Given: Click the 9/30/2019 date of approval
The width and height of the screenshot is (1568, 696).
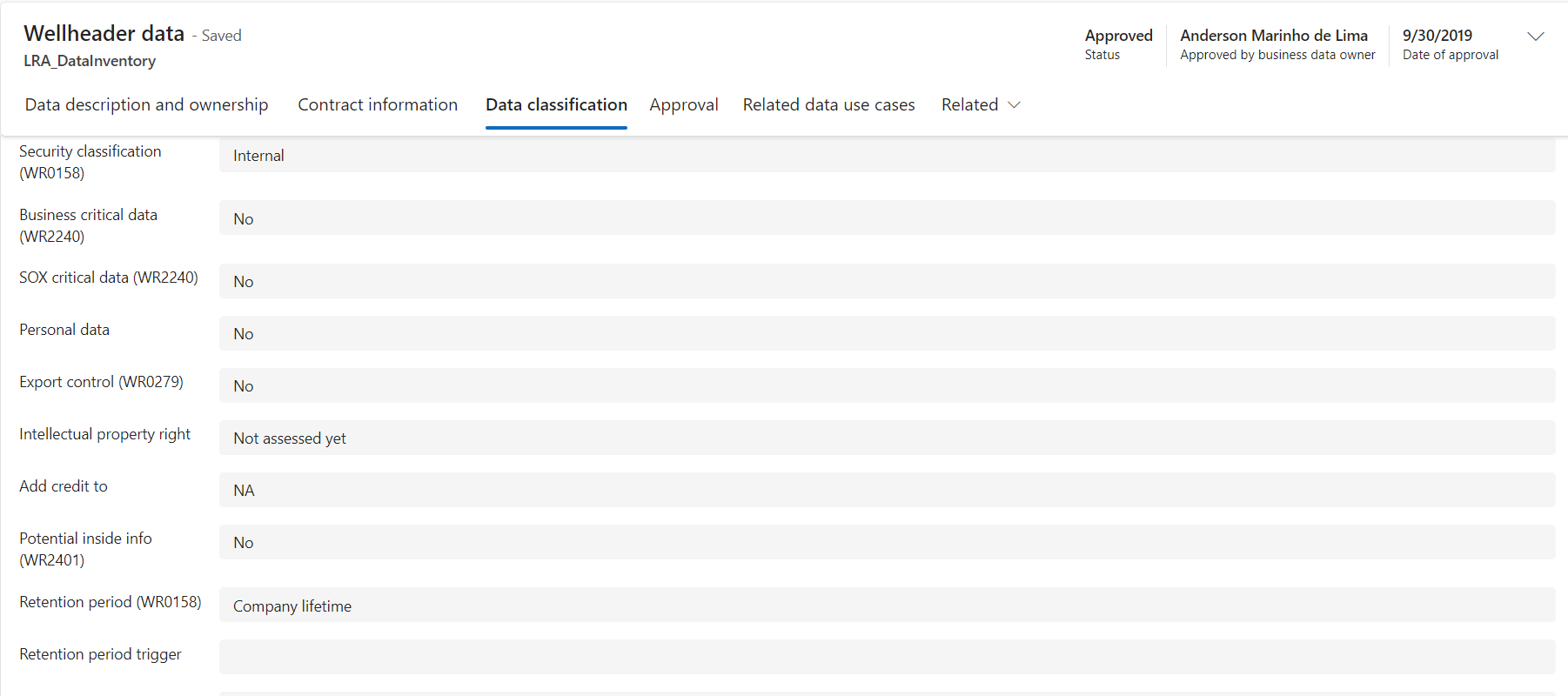Looking at the screenshot, I should pos(1437,36).
